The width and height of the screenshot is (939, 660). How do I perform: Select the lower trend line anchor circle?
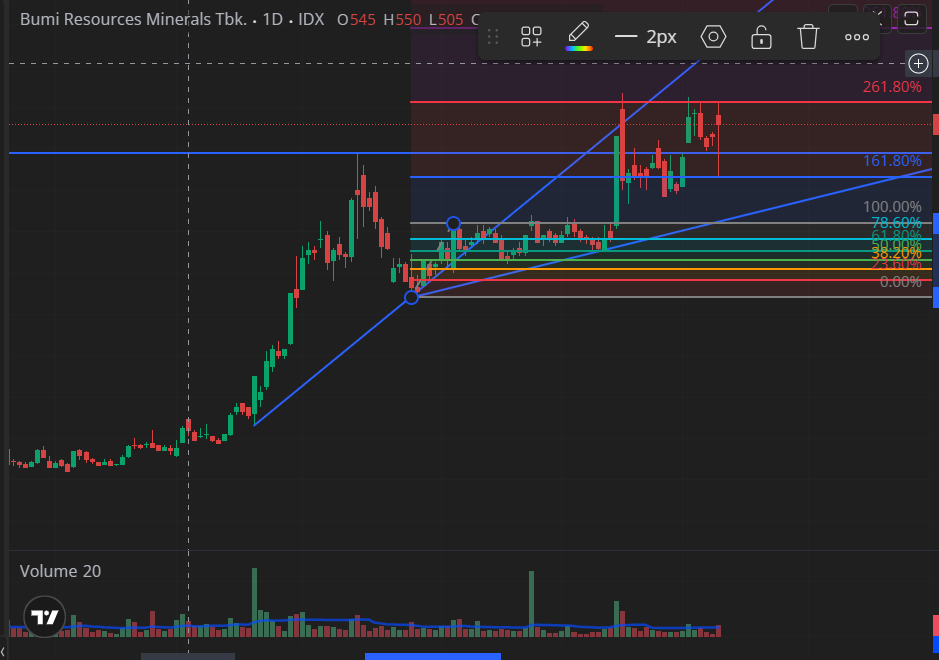(x=411, y=297)
